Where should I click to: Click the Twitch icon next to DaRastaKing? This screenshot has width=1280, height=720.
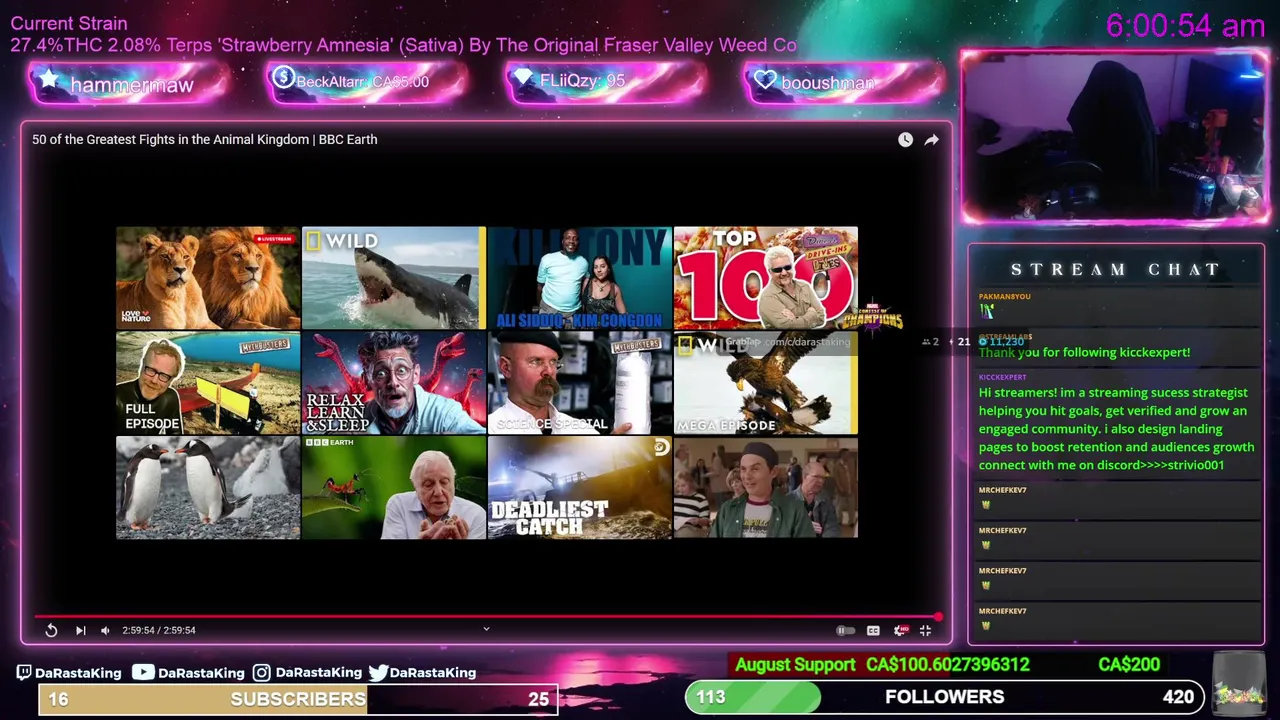tap(24, 673)
